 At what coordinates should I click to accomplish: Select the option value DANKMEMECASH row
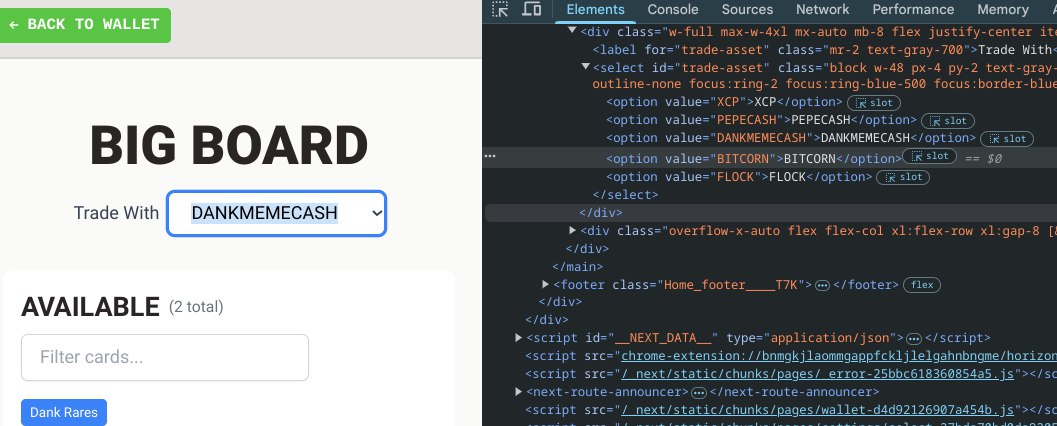[791, 138]
